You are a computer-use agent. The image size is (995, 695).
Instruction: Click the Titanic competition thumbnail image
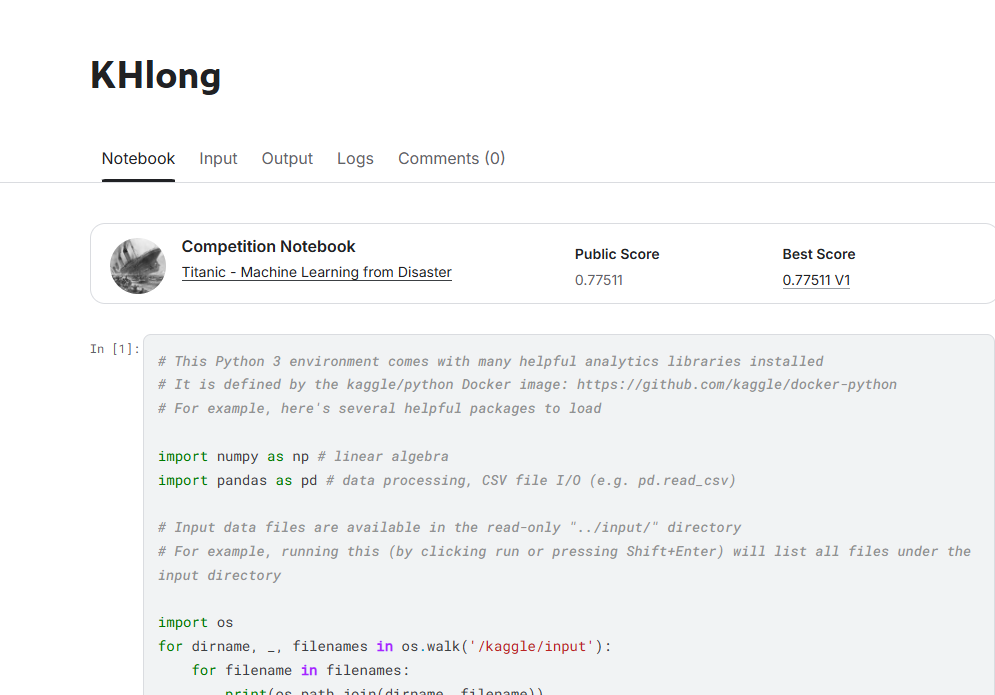coord(138,266)
